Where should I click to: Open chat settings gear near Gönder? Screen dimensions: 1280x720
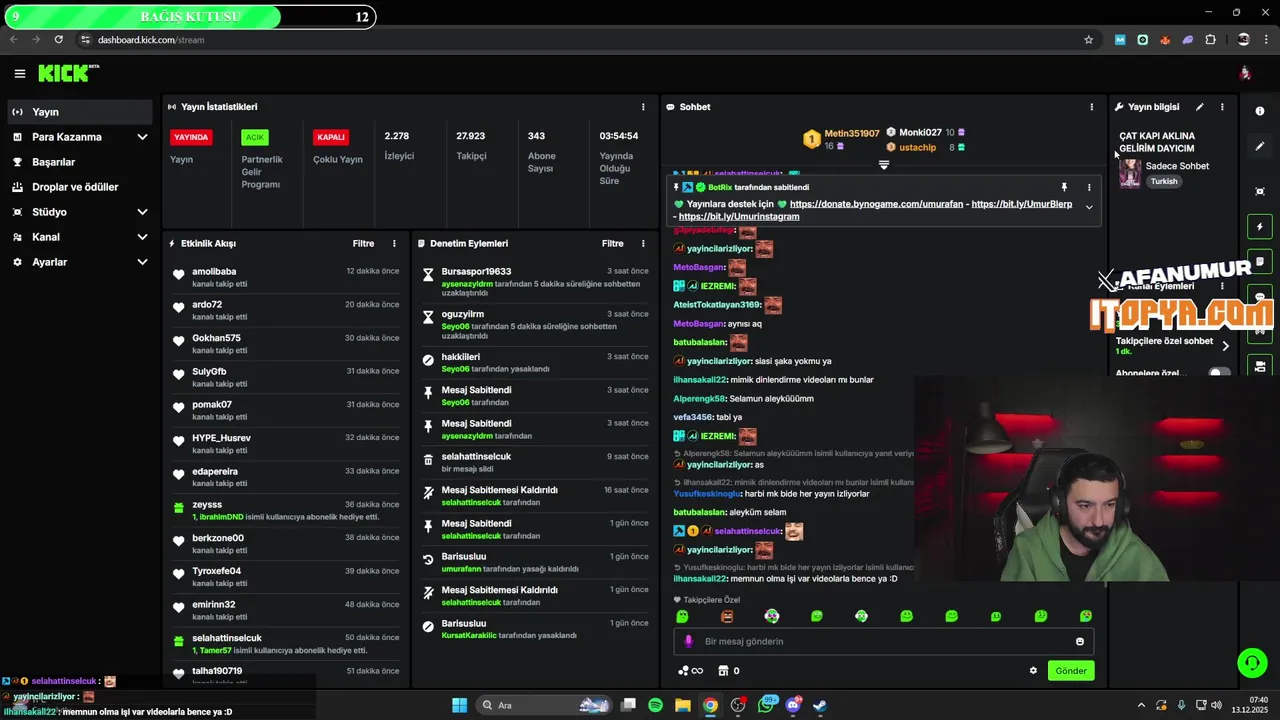pos(1033,671)
